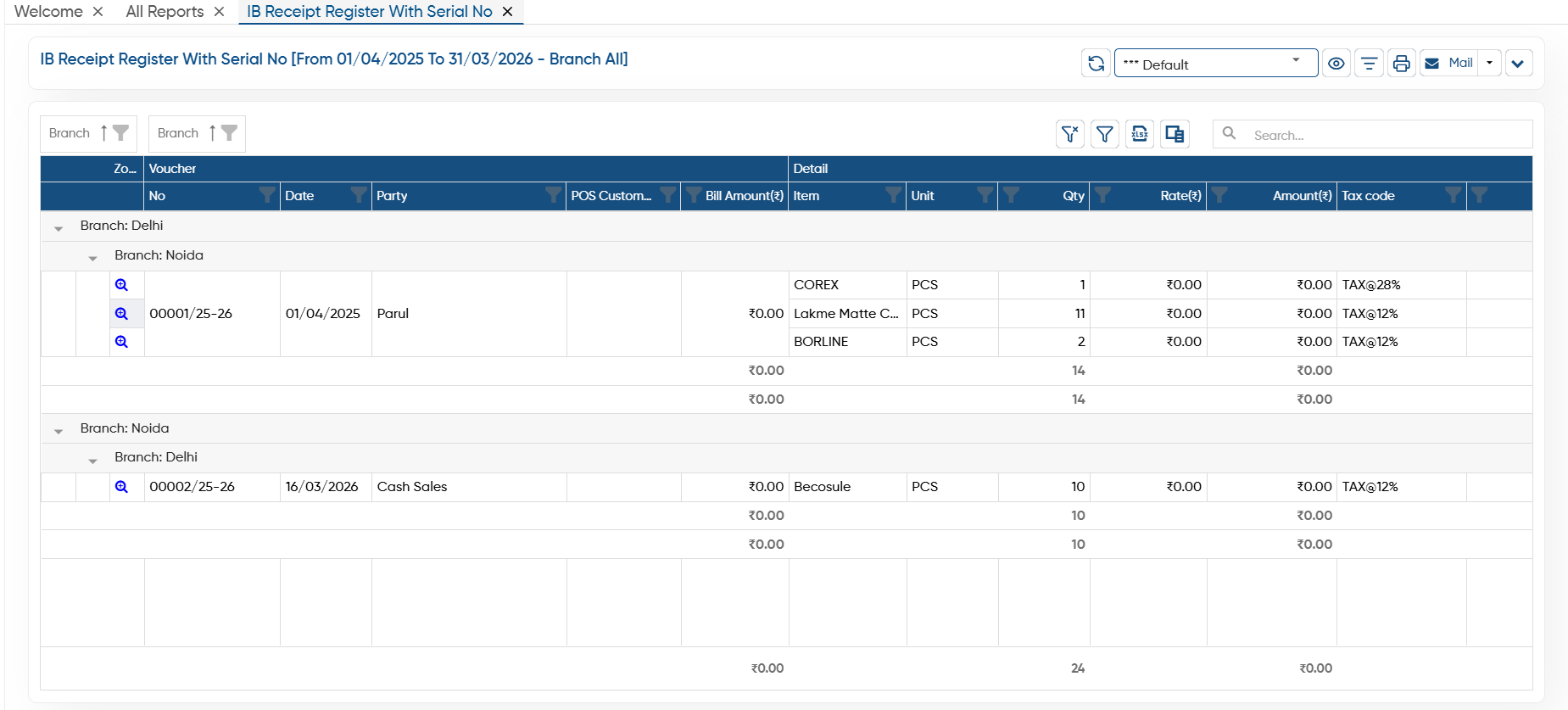The image size is (1568, 710).
Task: Click the search magnifier icon
Action: tap(1230, 133)
